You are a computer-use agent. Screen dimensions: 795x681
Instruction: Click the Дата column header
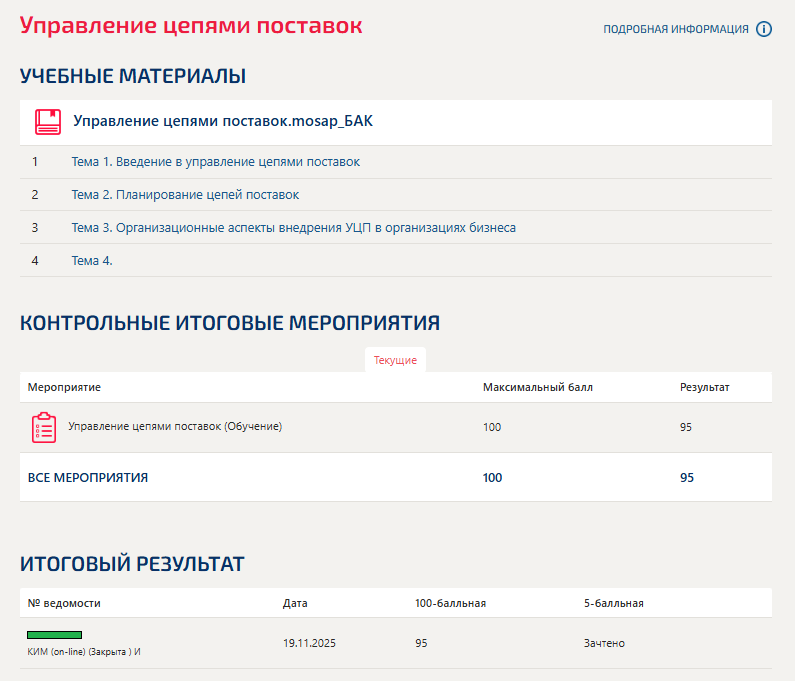tap(295, 603)
